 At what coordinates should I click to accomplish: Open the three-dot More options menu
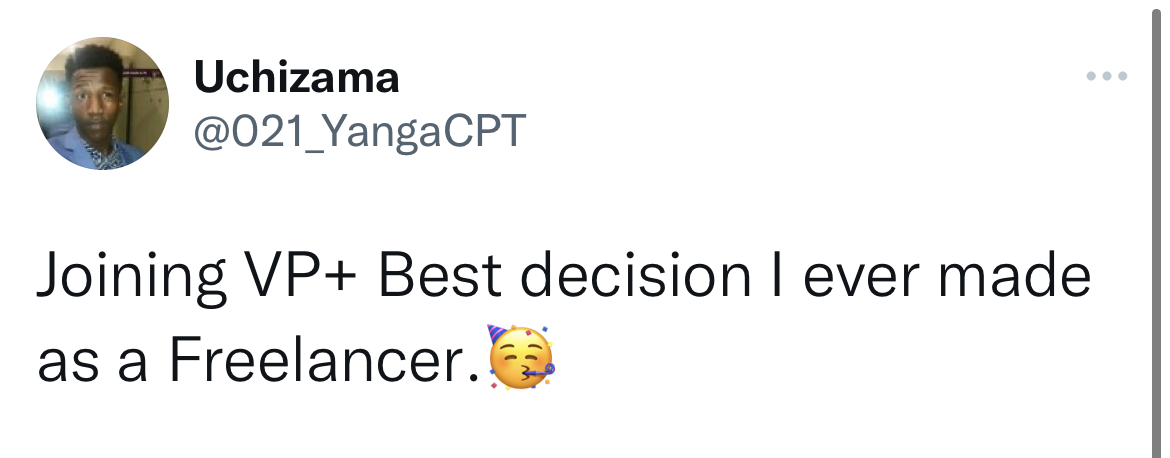(1109, 77)
